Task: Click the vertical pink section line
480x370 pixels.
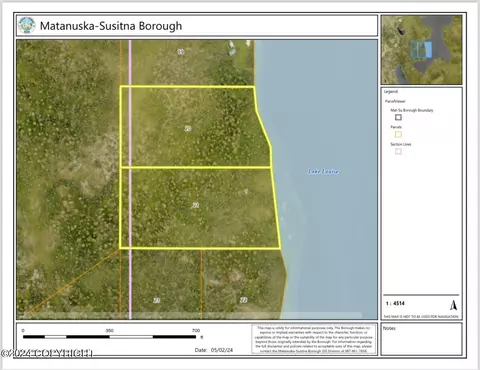Action: 130,179
